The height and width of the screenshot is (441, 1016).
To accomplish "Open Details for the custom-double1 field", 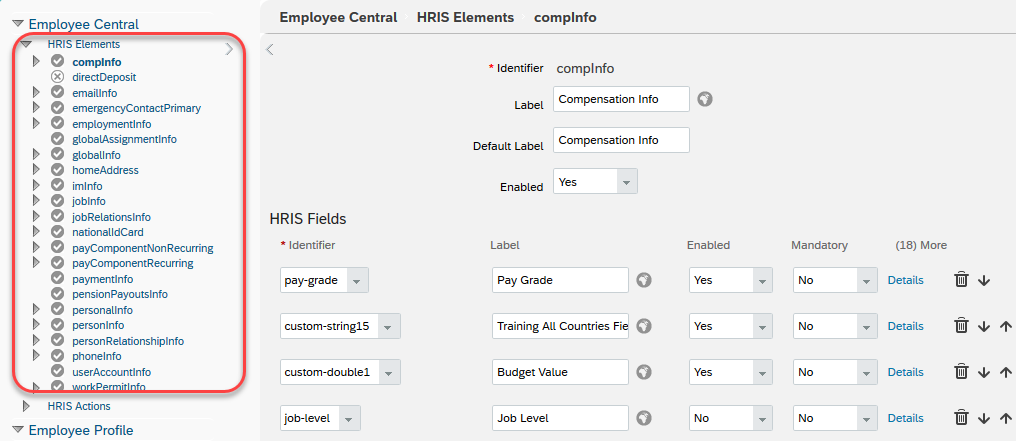I will 905,372.
